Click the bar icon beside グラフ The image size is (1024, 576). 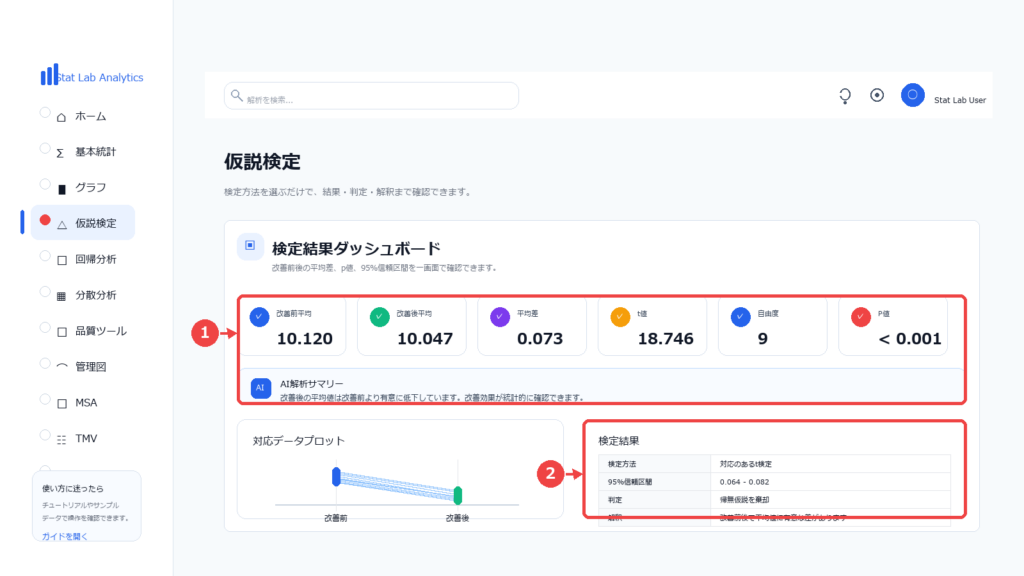point(62,189)
